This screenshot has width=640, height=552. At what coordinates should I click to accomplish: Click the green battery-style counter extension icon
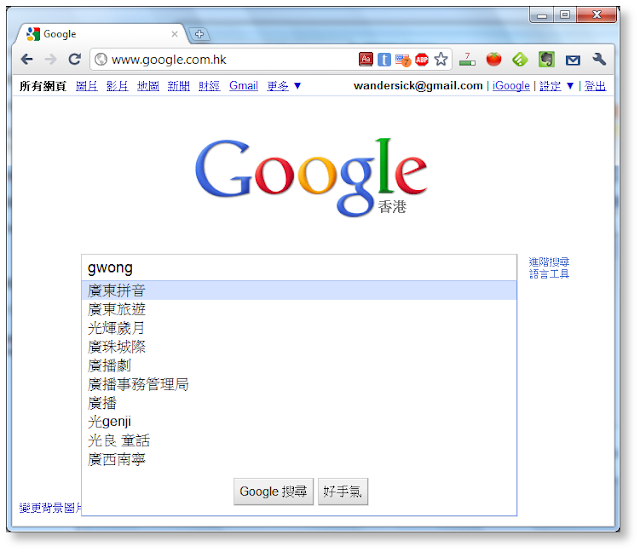[x=467, y=60]
